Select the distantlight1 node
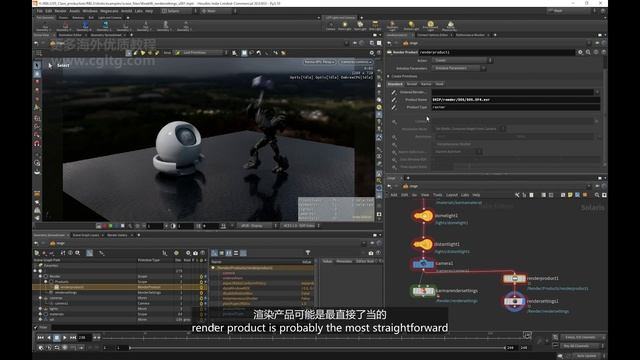Viewport: 640px width, 360px height. click(423, 244)
